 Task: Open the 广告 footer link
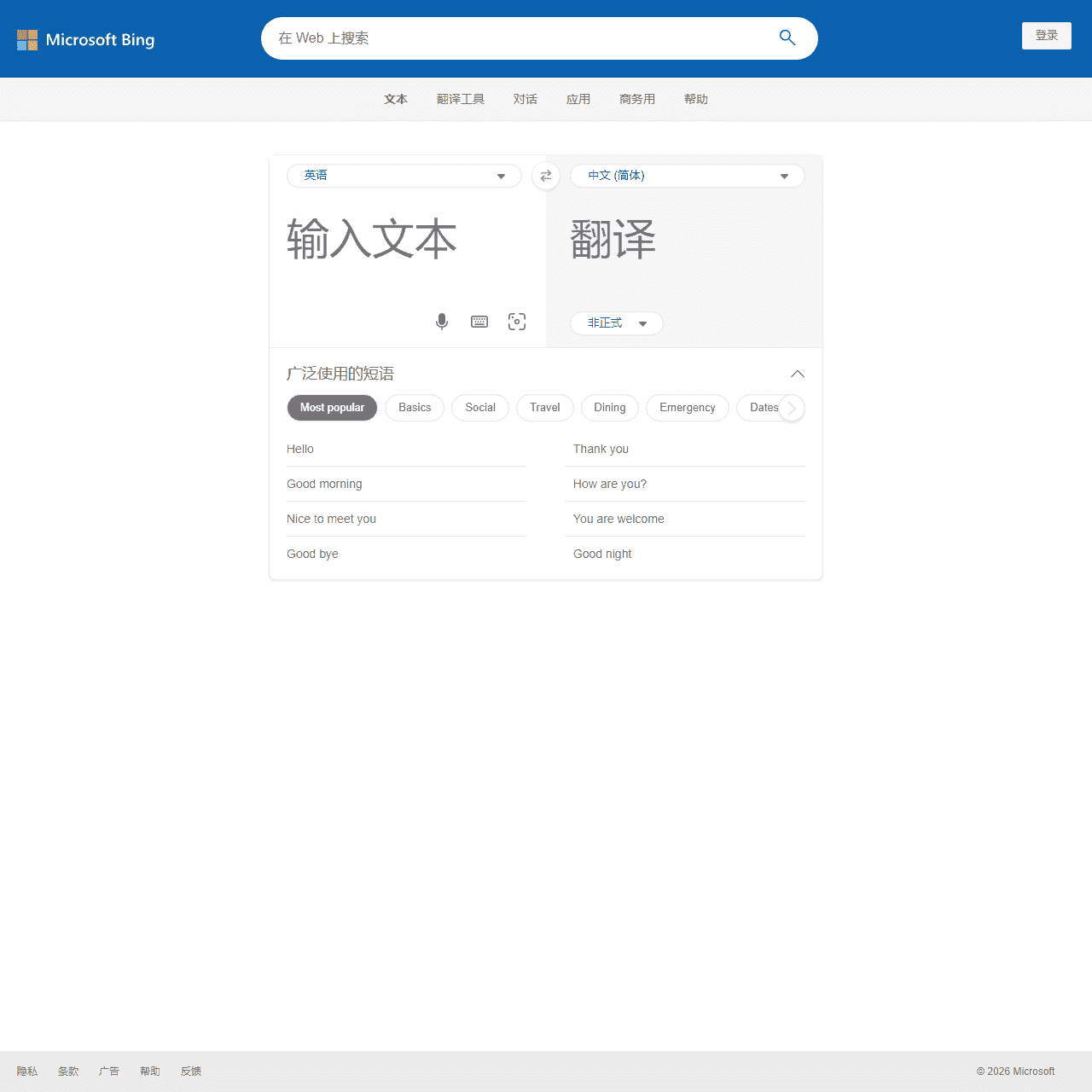click(x=109, y=1072)
